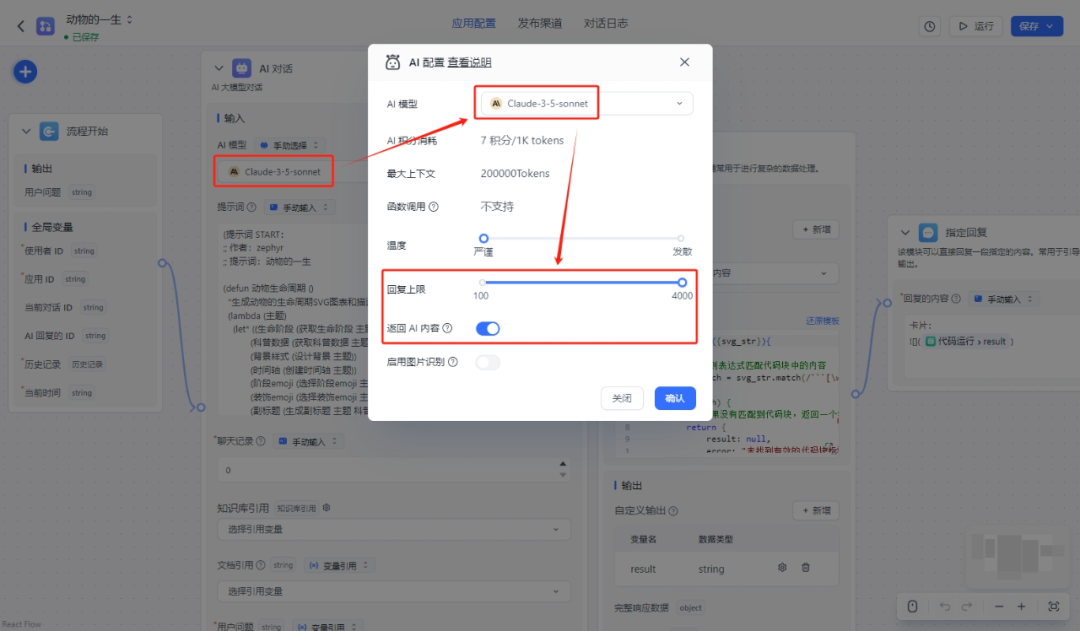Switch to the 对话日志 tab
Viewport: 1080px width, 631px height.
click(605, 23)
